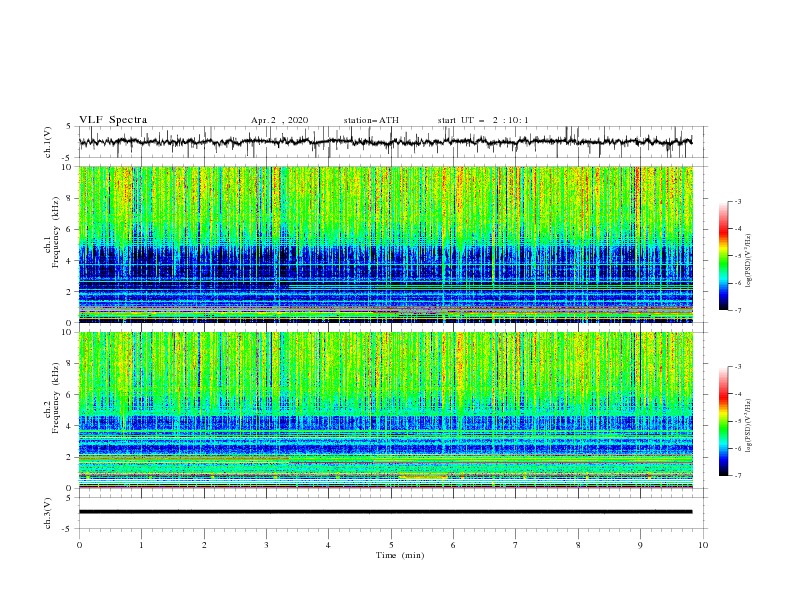Screen dimensions: 792x612
Task: Click the ch.2 color bar "log(PSD)(V²/Hz)" label
Action: pos(749,426)
